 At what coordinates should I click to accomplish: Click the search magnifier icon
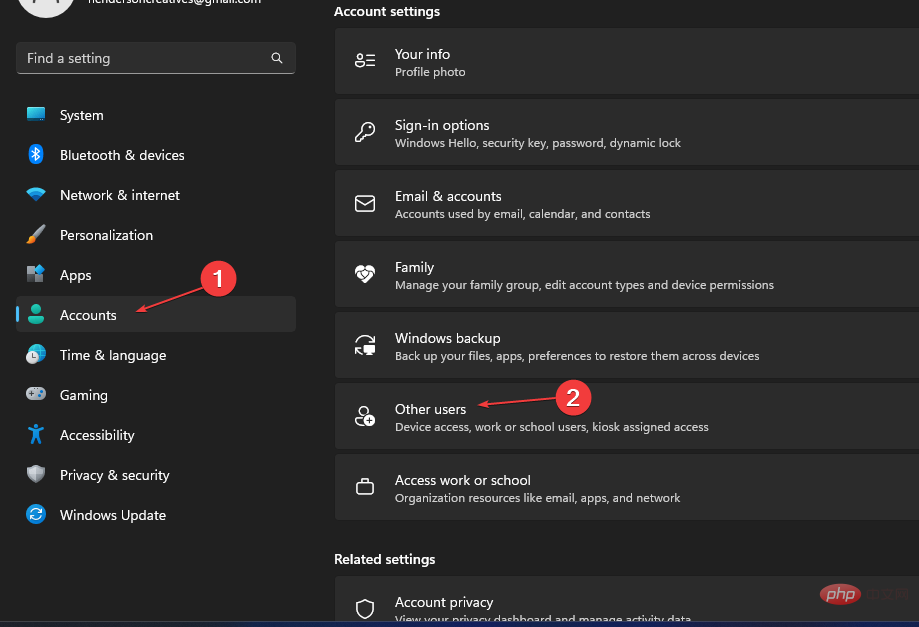[x=277, y=58]
